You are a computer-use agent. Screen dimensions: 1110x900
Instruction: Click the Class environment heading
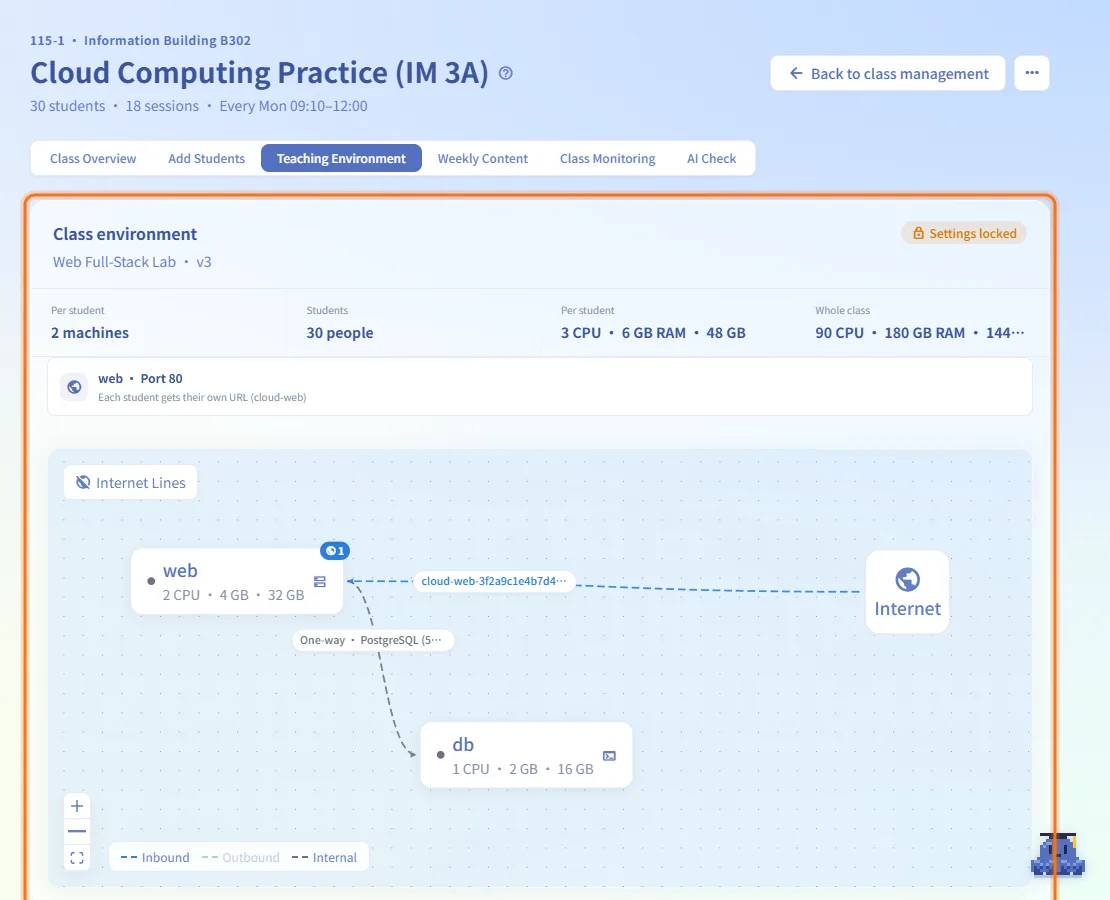125,234
